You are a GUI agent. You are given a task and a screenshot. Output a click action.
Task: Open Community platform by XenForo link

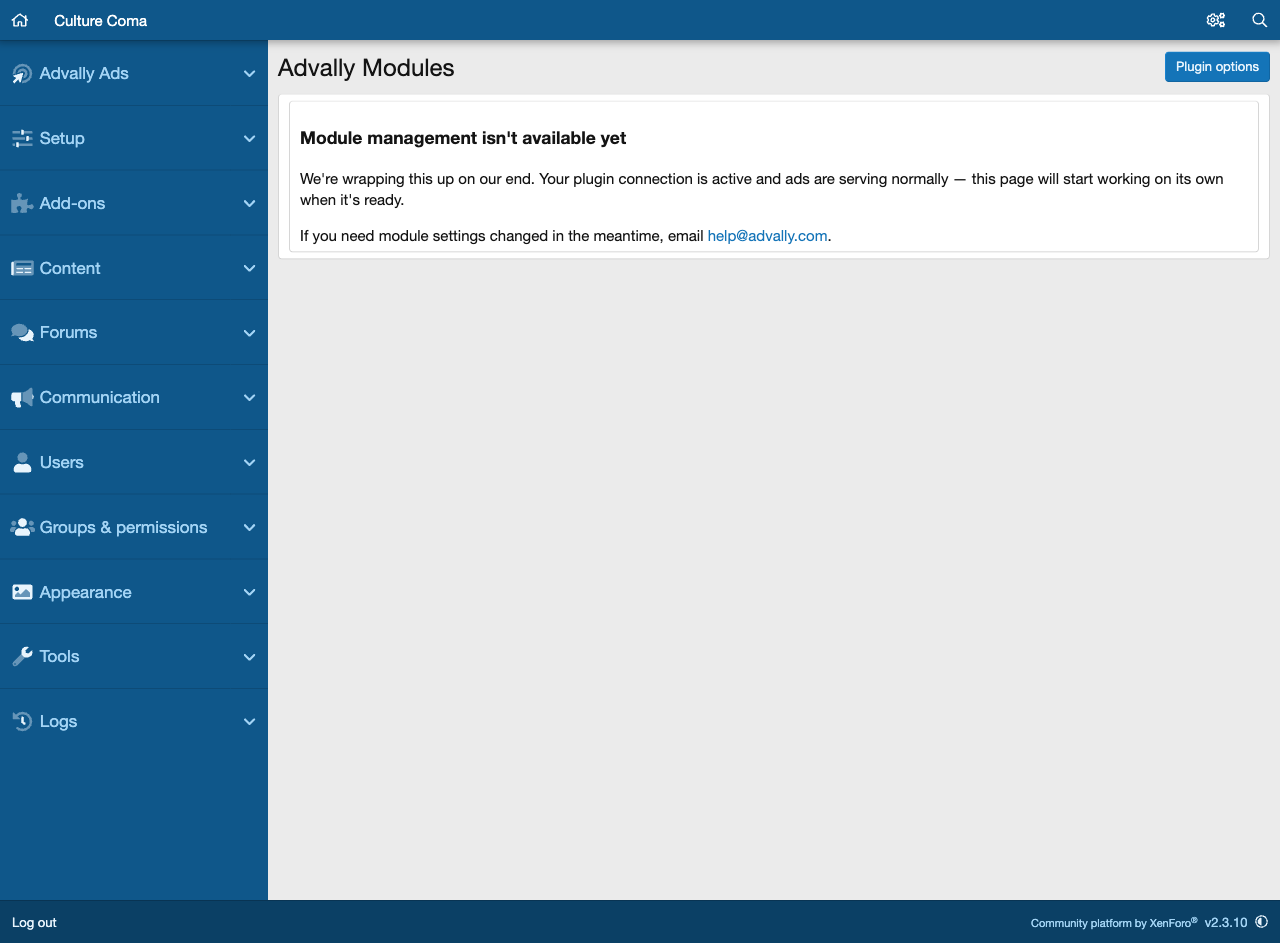(x=1114, y=922)
